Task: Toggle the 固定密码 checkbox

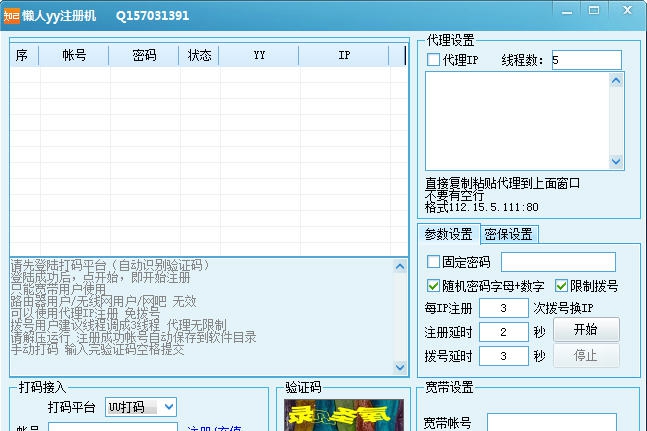Action: (433, 261)
